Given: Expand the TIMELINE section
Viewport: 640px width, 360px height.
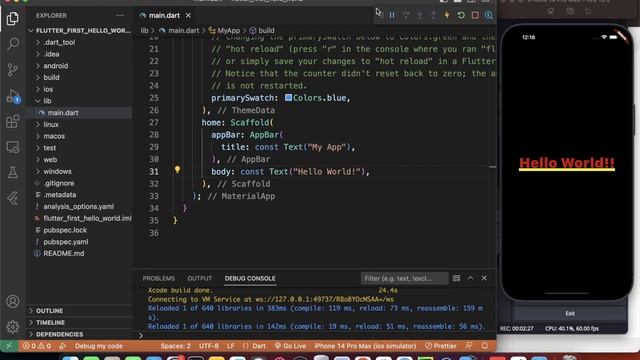Looking at the screenshot, I should 50,322.
